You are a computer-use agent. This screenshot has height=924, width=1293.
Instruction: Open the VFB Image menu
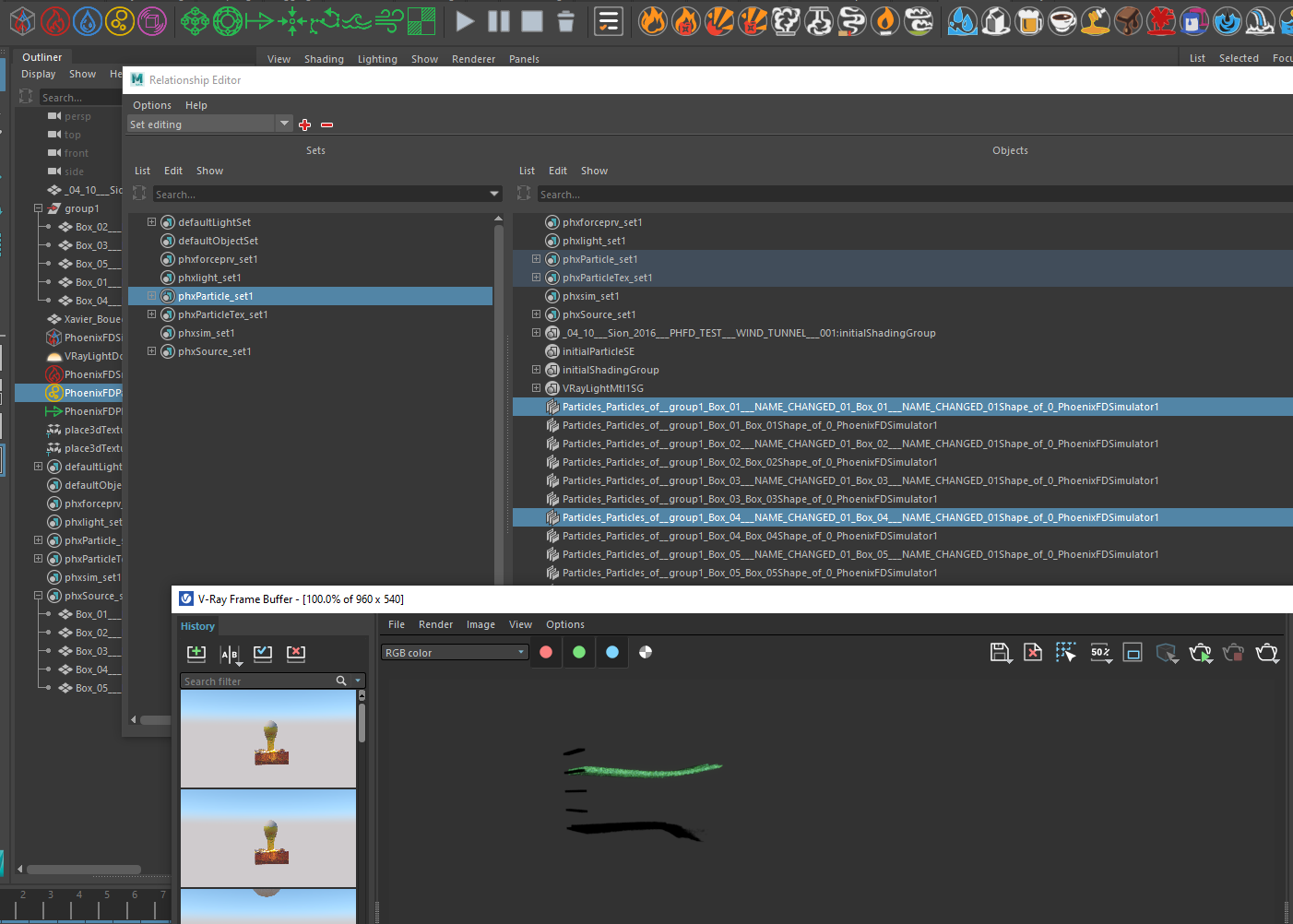click(480, 624)
